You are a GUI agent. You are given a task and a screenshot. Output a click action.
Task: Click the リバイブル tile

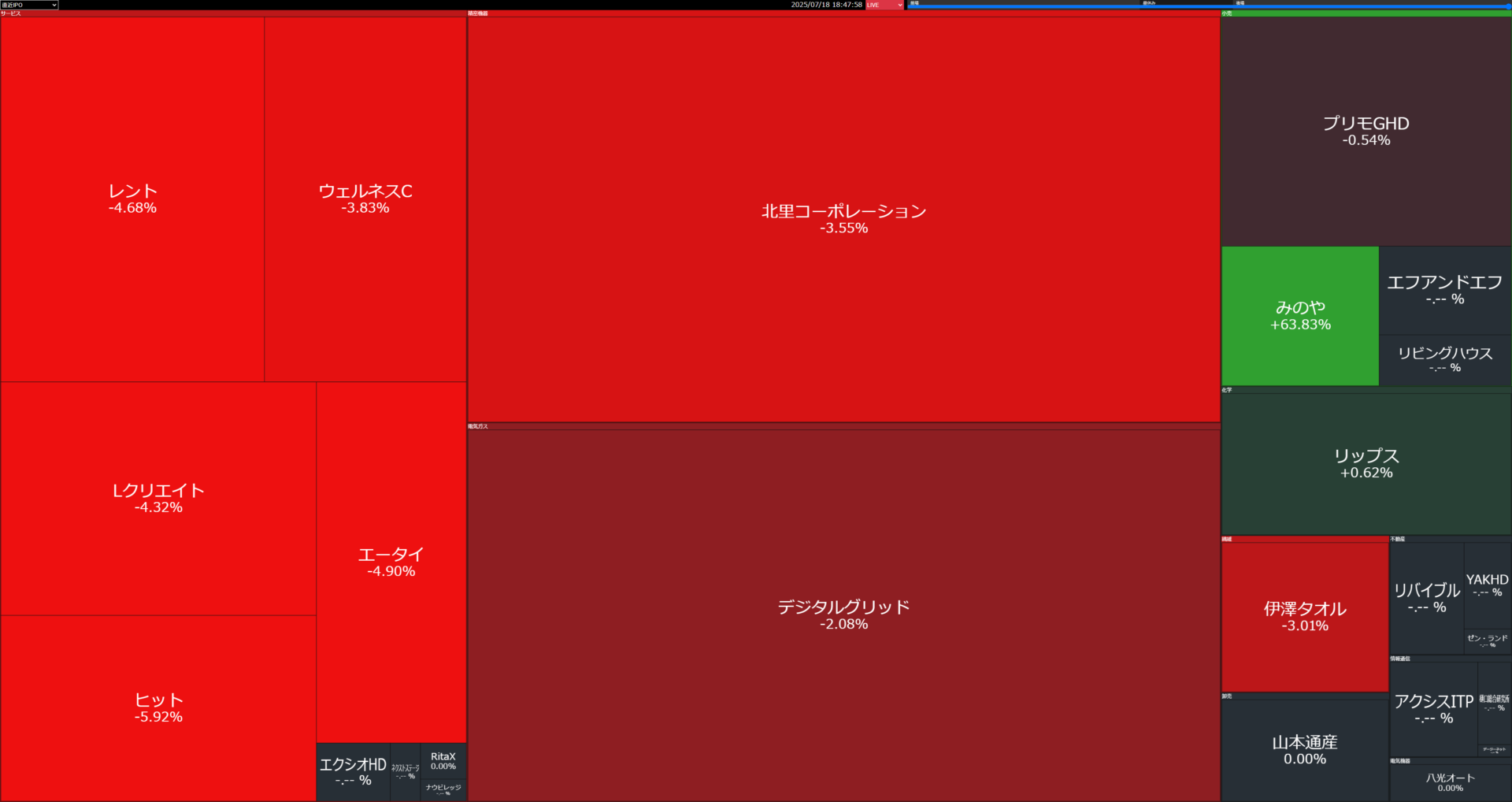1427,598
